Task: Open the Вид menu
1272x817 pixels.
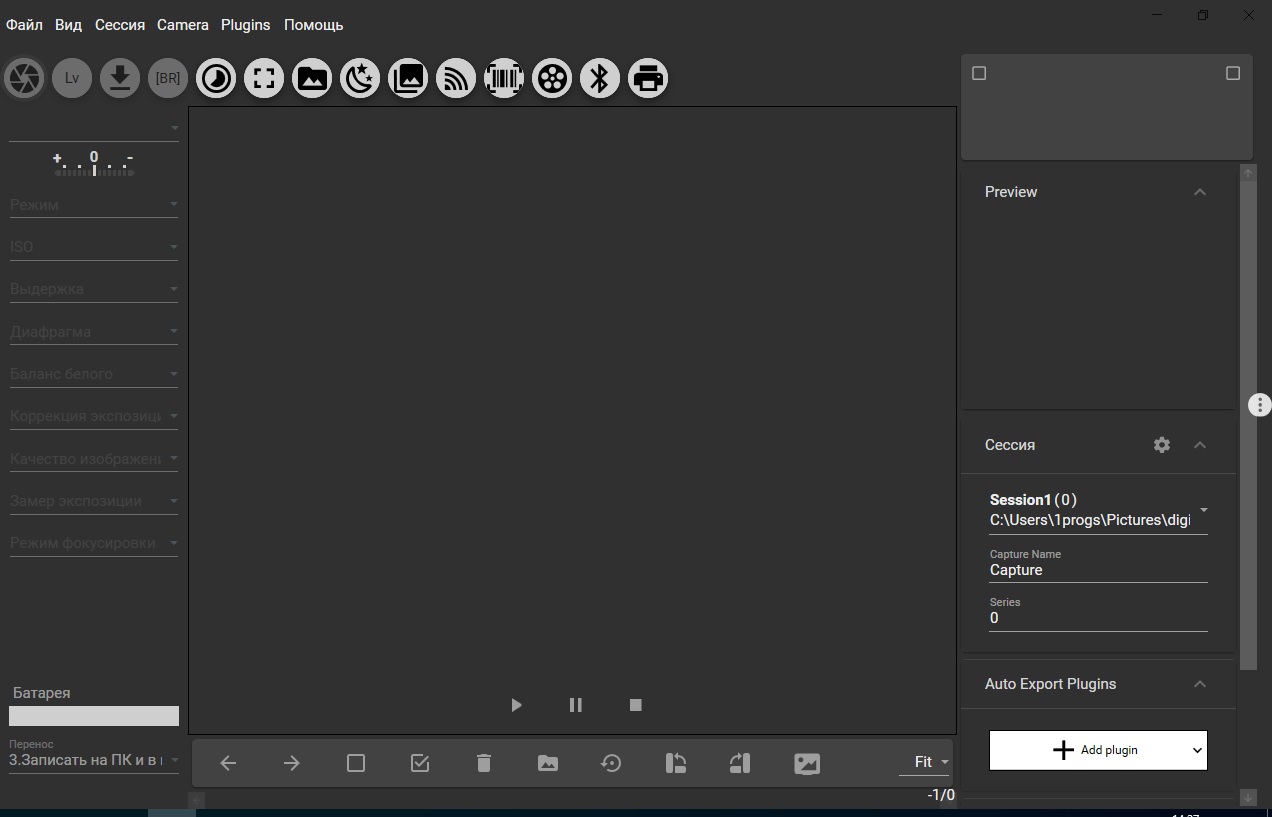Action: tap(68, 25)
